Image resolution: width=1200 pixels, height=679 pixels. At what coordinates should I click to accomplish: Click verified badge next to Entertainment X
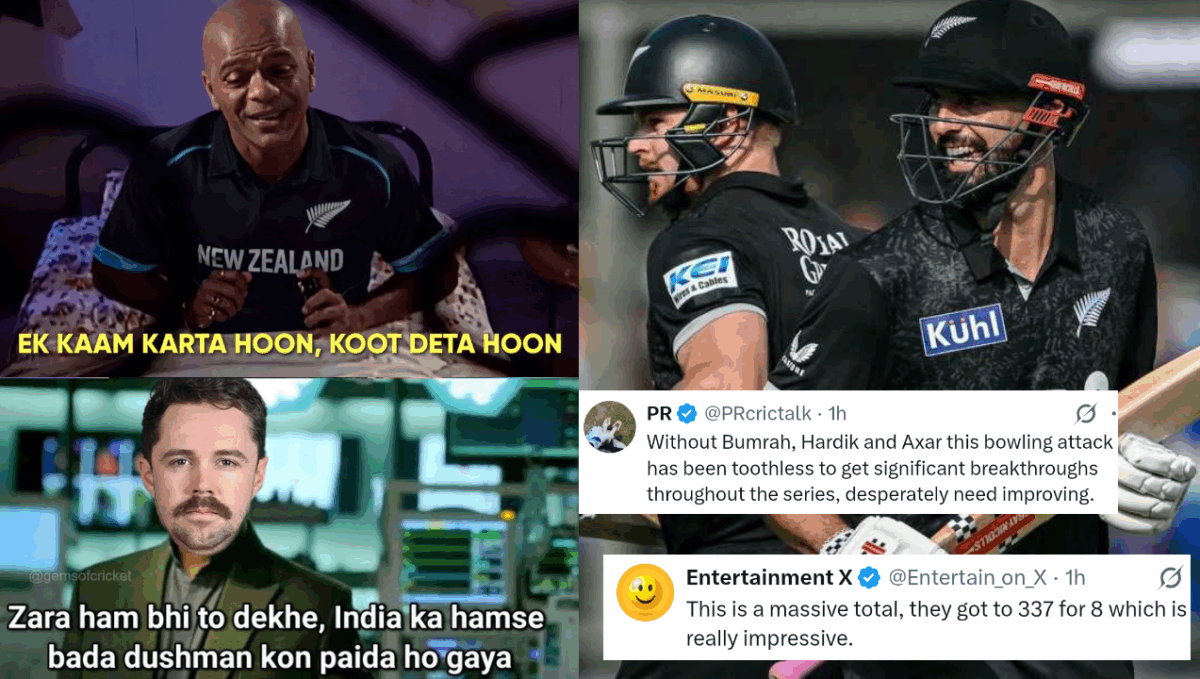pyautogui.click(x=869, y=577)
